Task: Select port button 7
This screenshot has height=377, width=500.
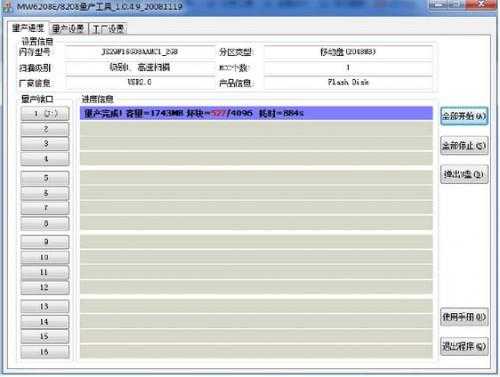Action: (x=45, y=208)
